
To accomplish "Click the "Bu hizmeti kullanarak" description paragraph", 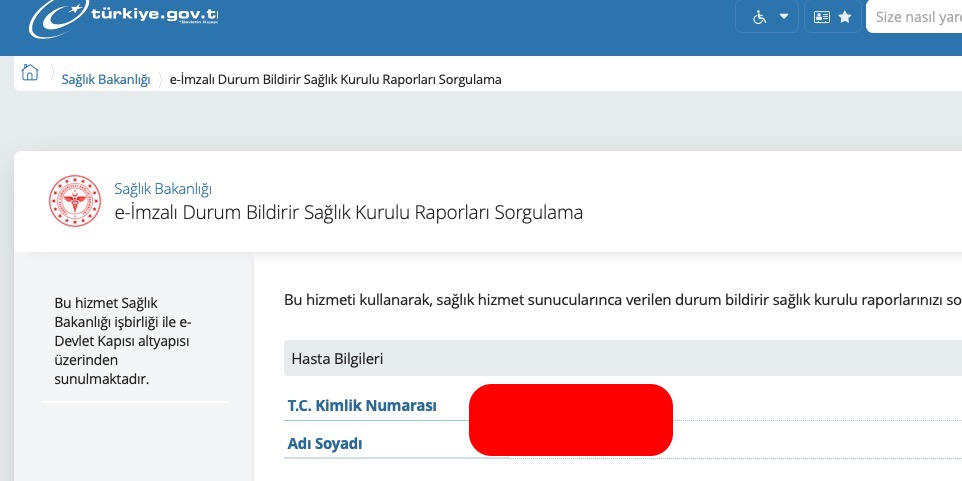I will pyautogui.click(x=622, y=299).
